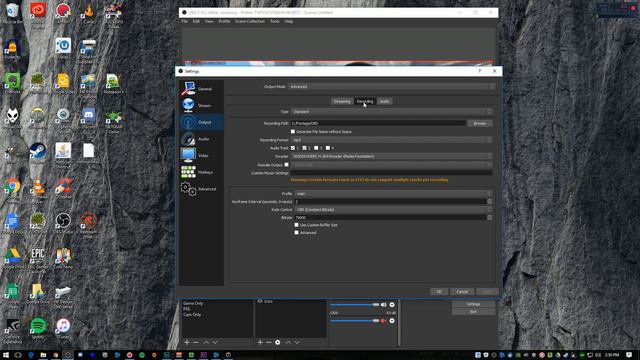
Task: Open the Steam desktop shortcut
Action: point(38,152)
